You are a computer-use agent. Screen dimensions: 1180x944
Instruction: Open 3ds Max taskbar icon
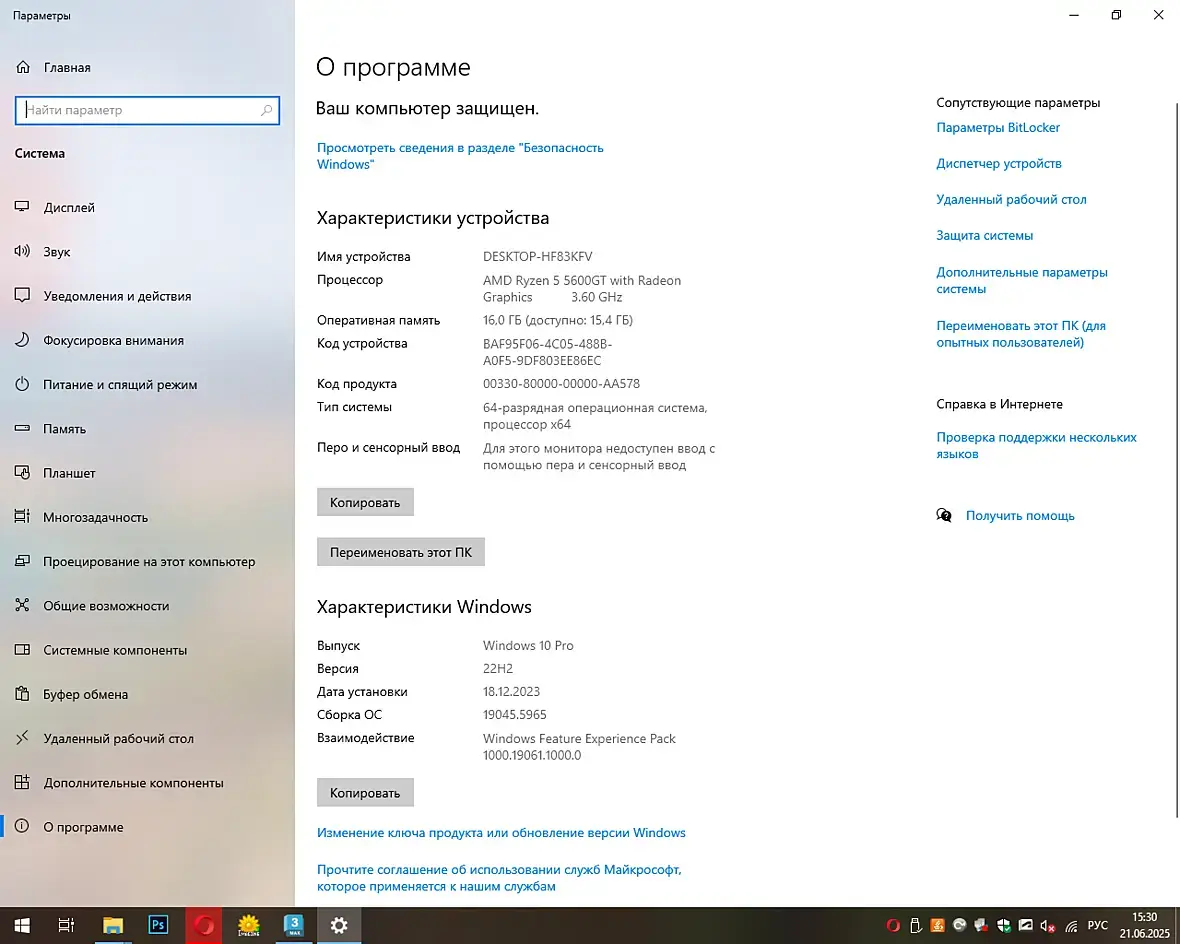[294, 925]
